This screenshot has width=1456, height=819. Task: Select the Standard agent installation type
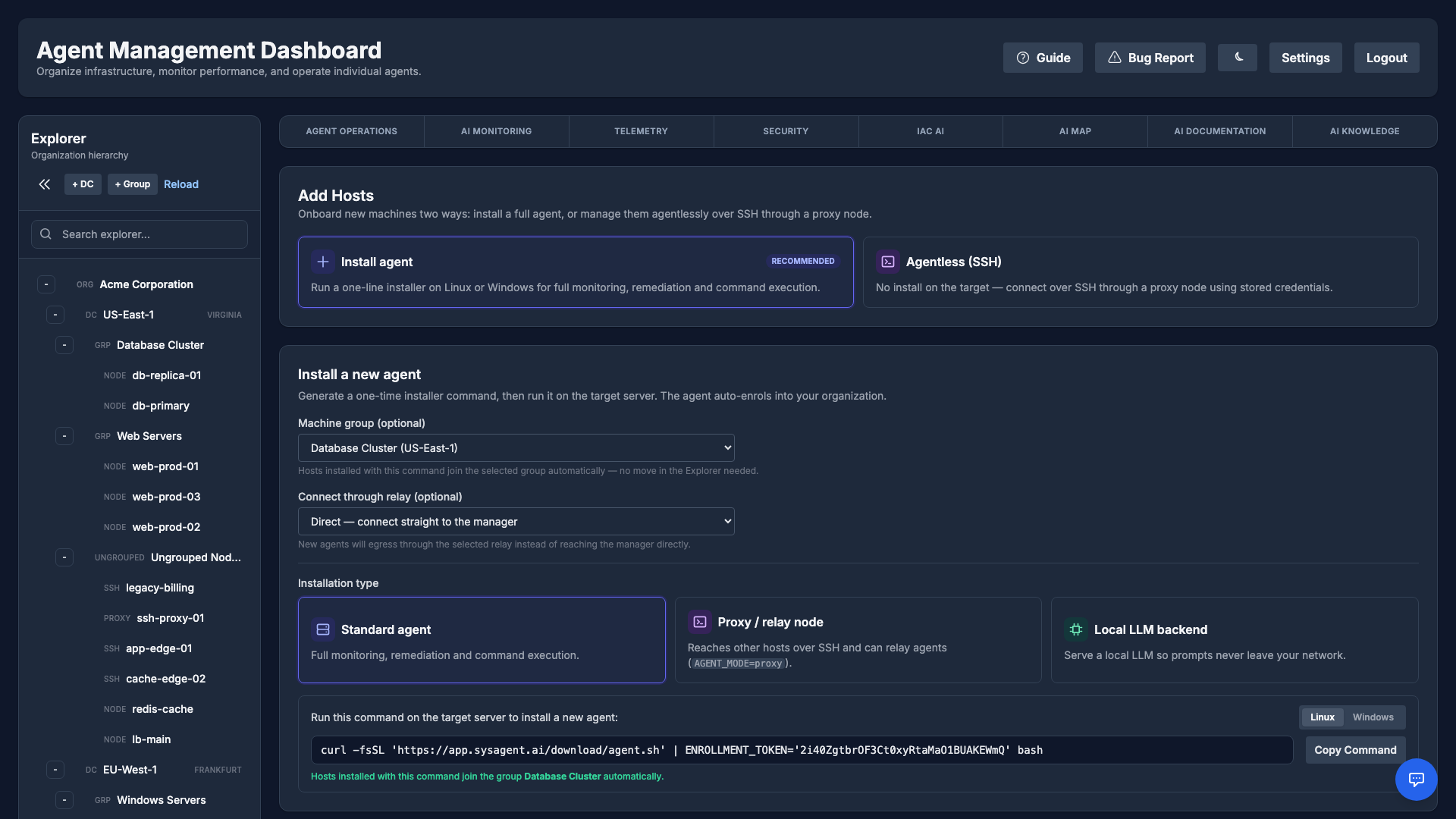tap(482, 640)
